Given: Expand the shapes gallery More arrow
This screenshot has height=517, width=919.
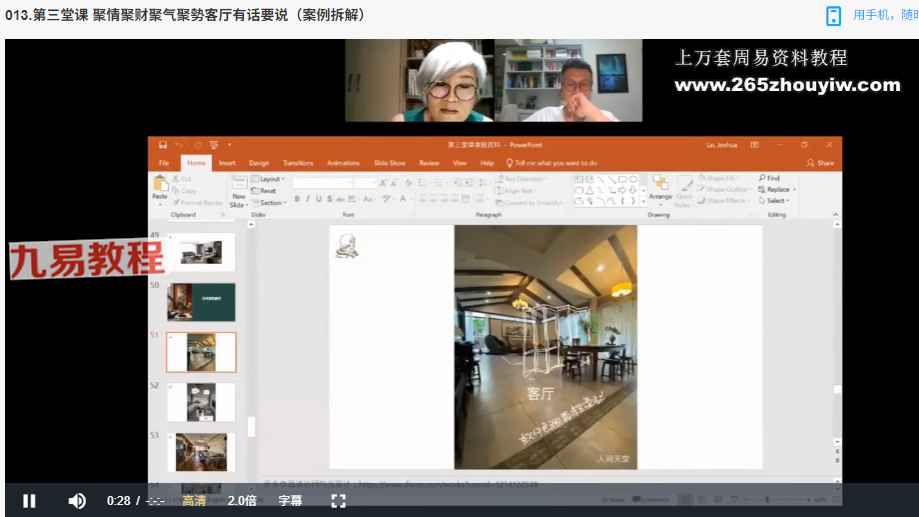Looking at the screenshot, I should (x=643, y=201).
